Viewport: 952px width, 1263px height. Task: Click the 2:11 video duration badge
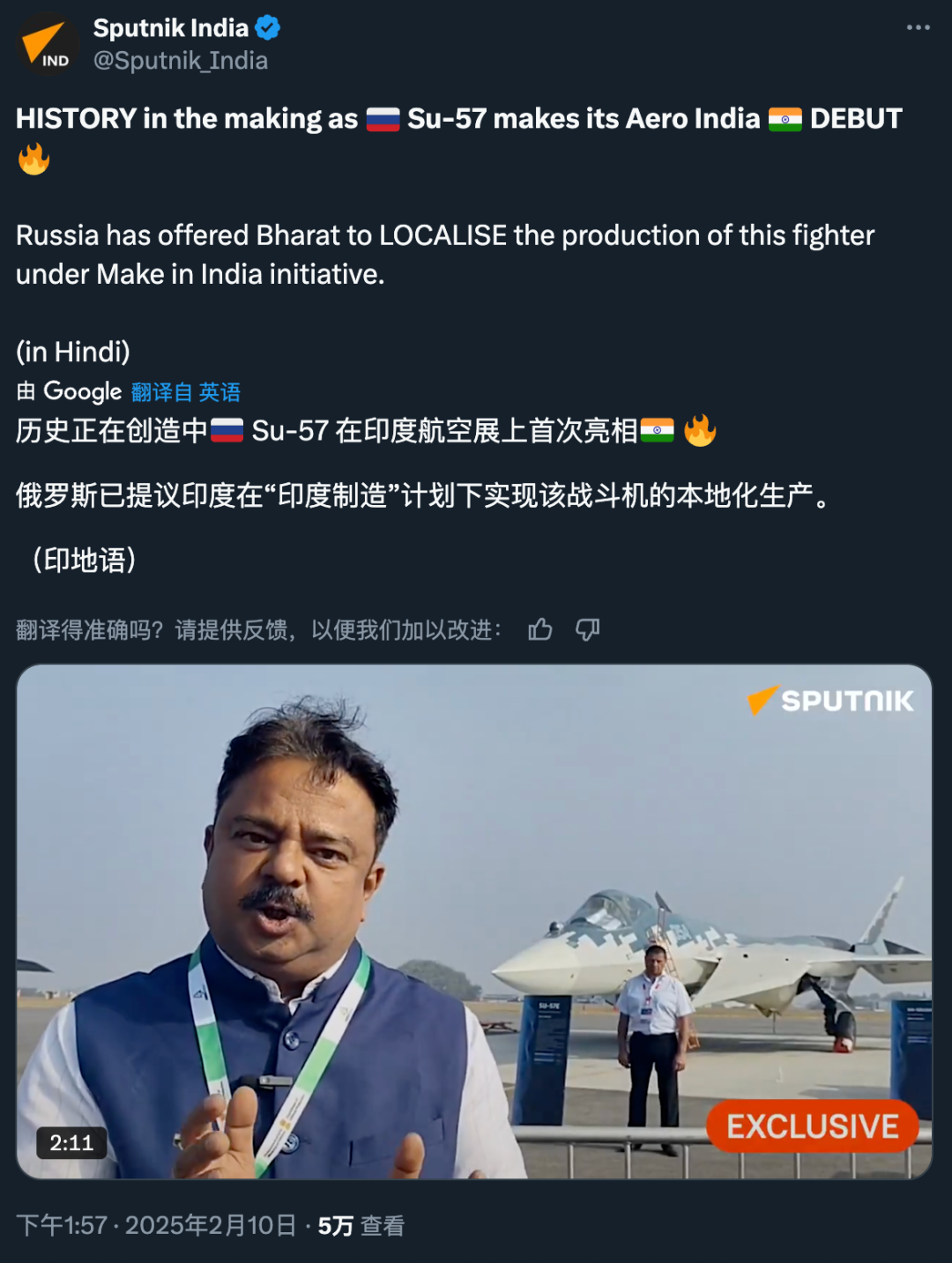(x=71, y=1143)
